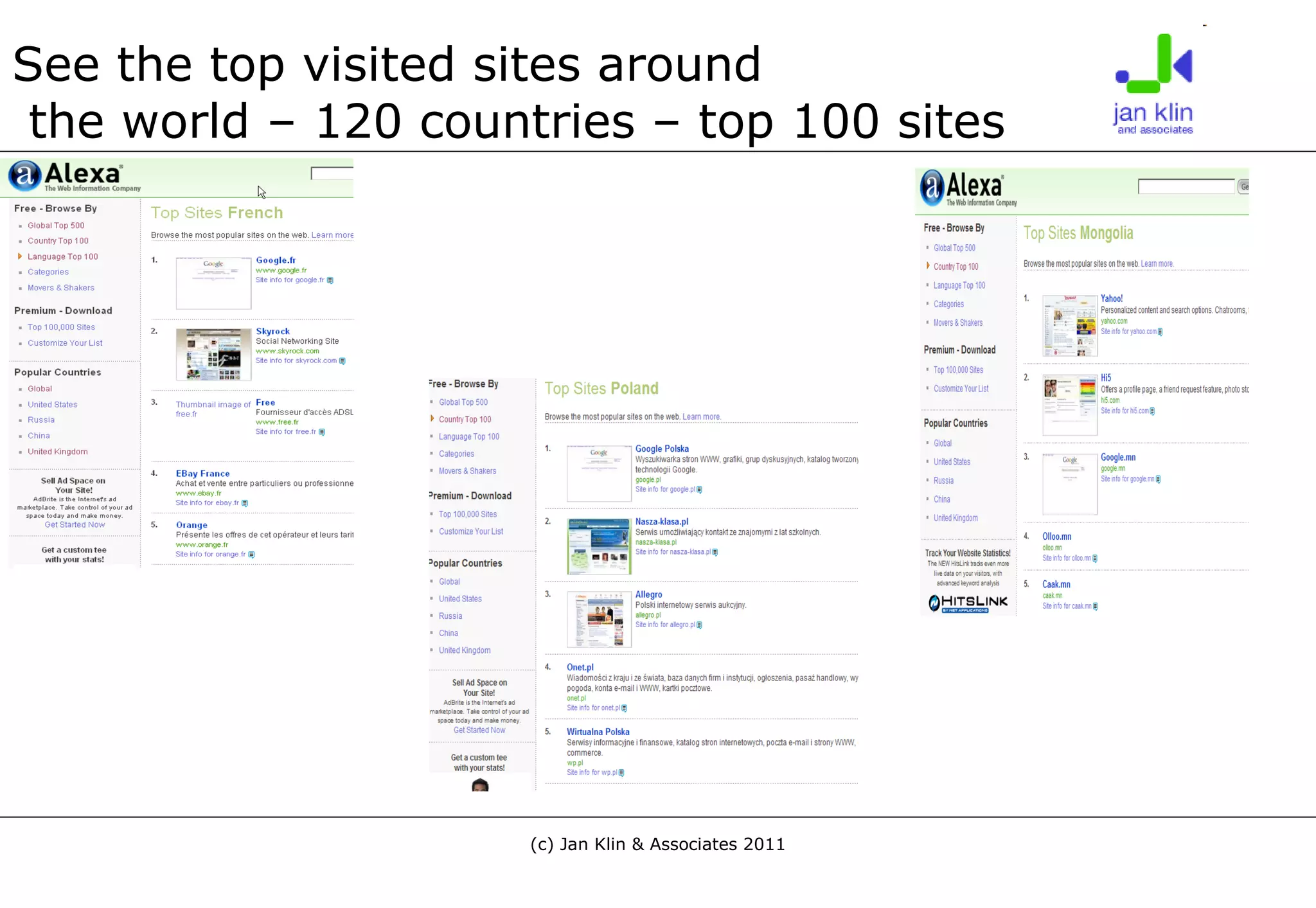Click the site info icon next to google.pl
1316x908 pixels.
pos(699,490)
